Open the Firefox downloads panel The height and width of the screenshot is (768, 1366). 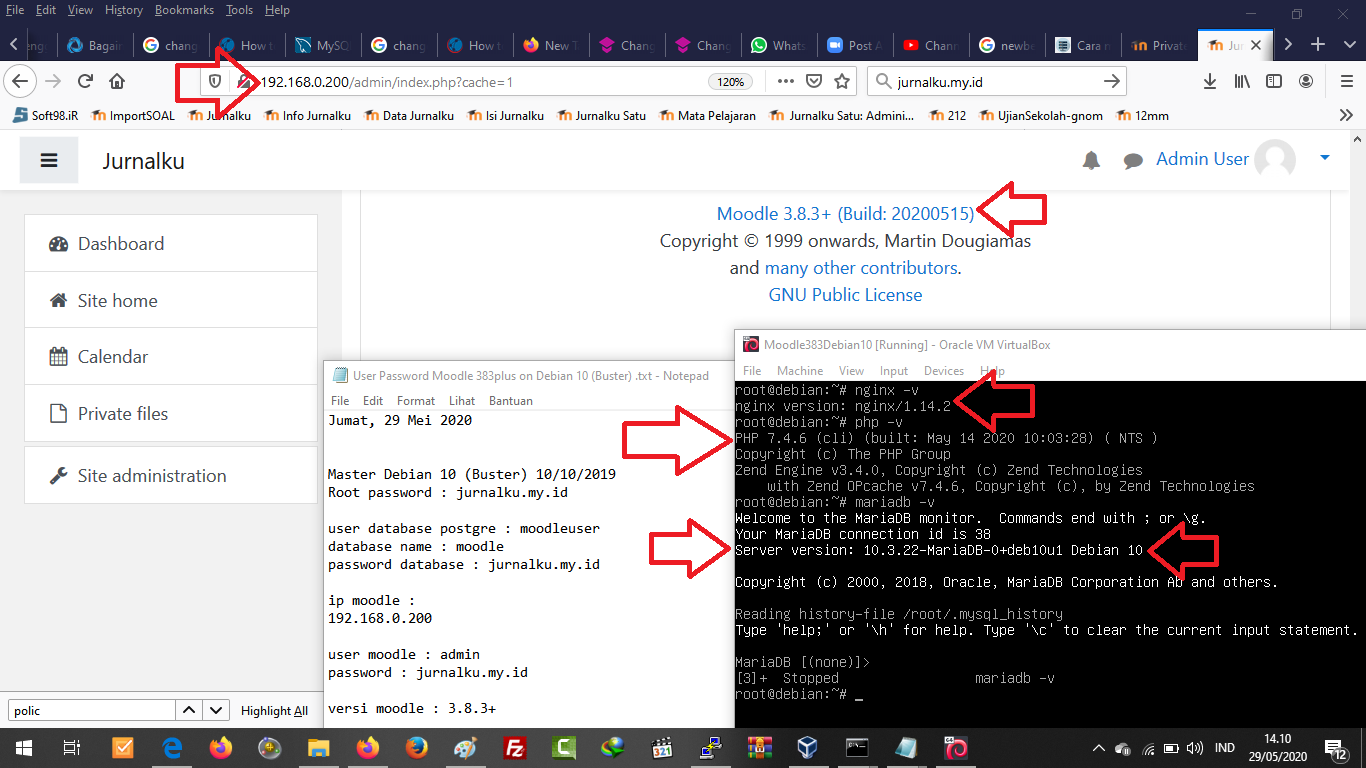[1210, 81]
